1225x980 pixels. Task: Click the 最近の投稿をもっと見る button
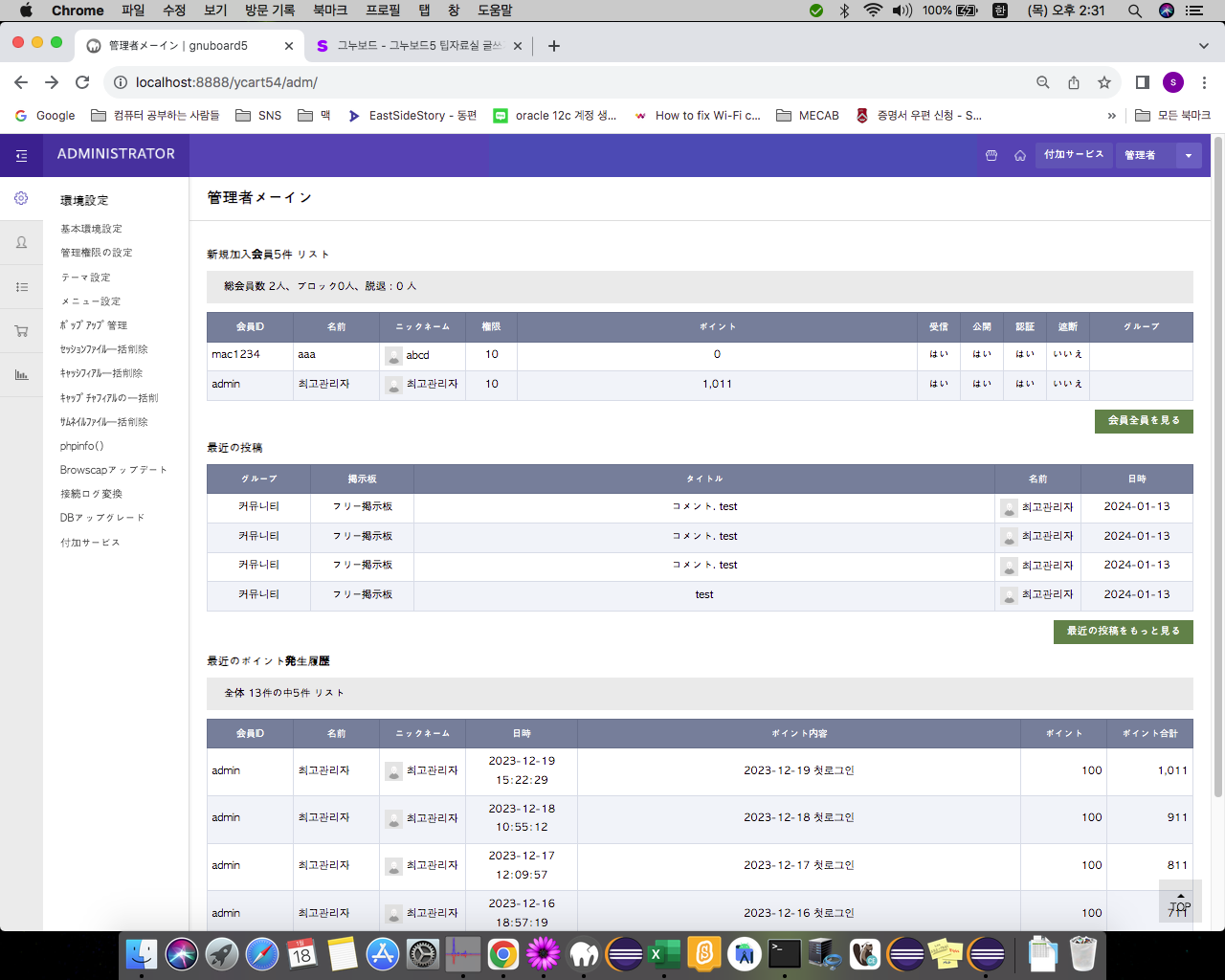[x=1123, y=632]
